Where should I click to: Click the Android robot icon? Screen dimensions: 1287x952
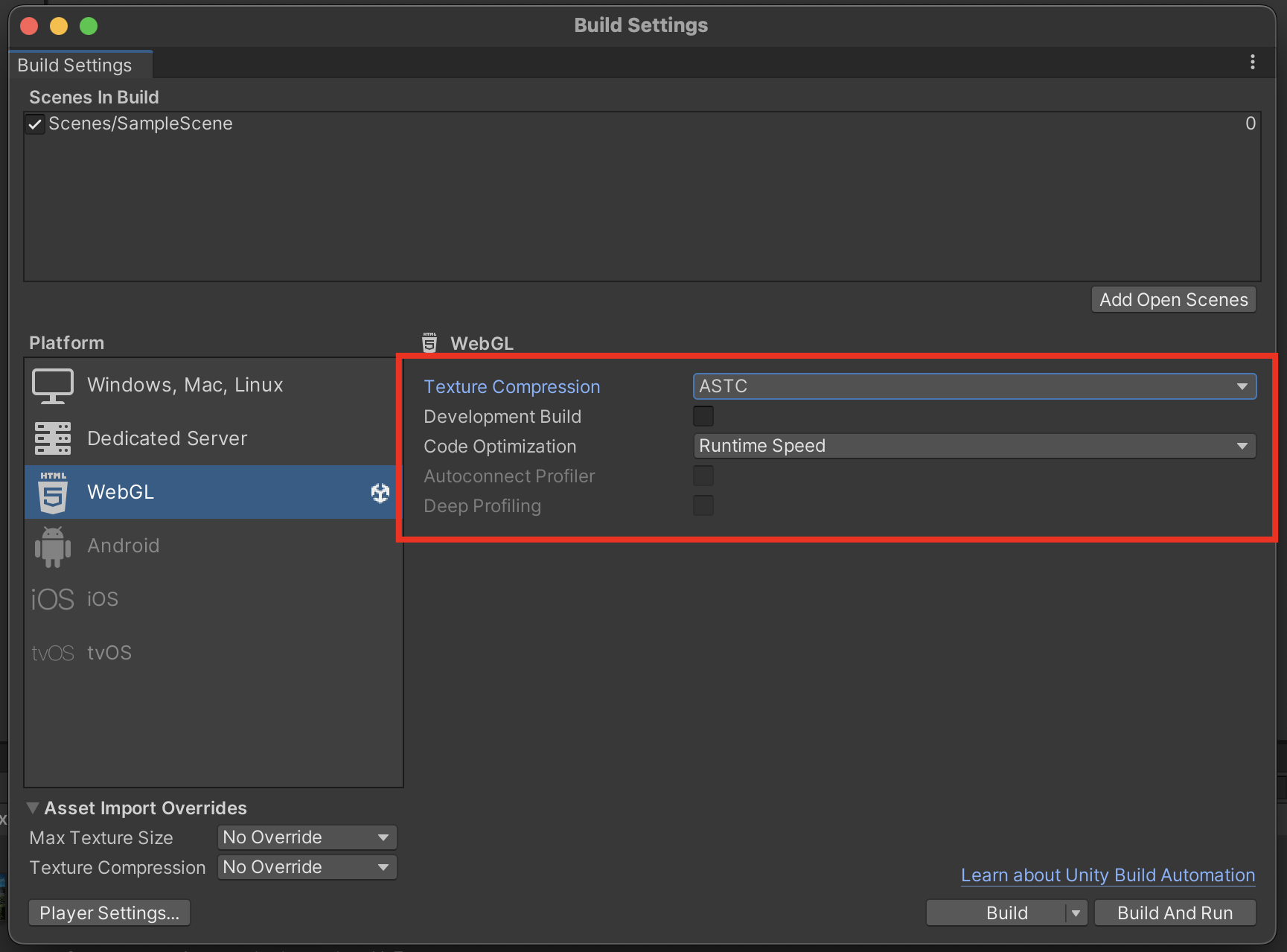coord(53,546)
